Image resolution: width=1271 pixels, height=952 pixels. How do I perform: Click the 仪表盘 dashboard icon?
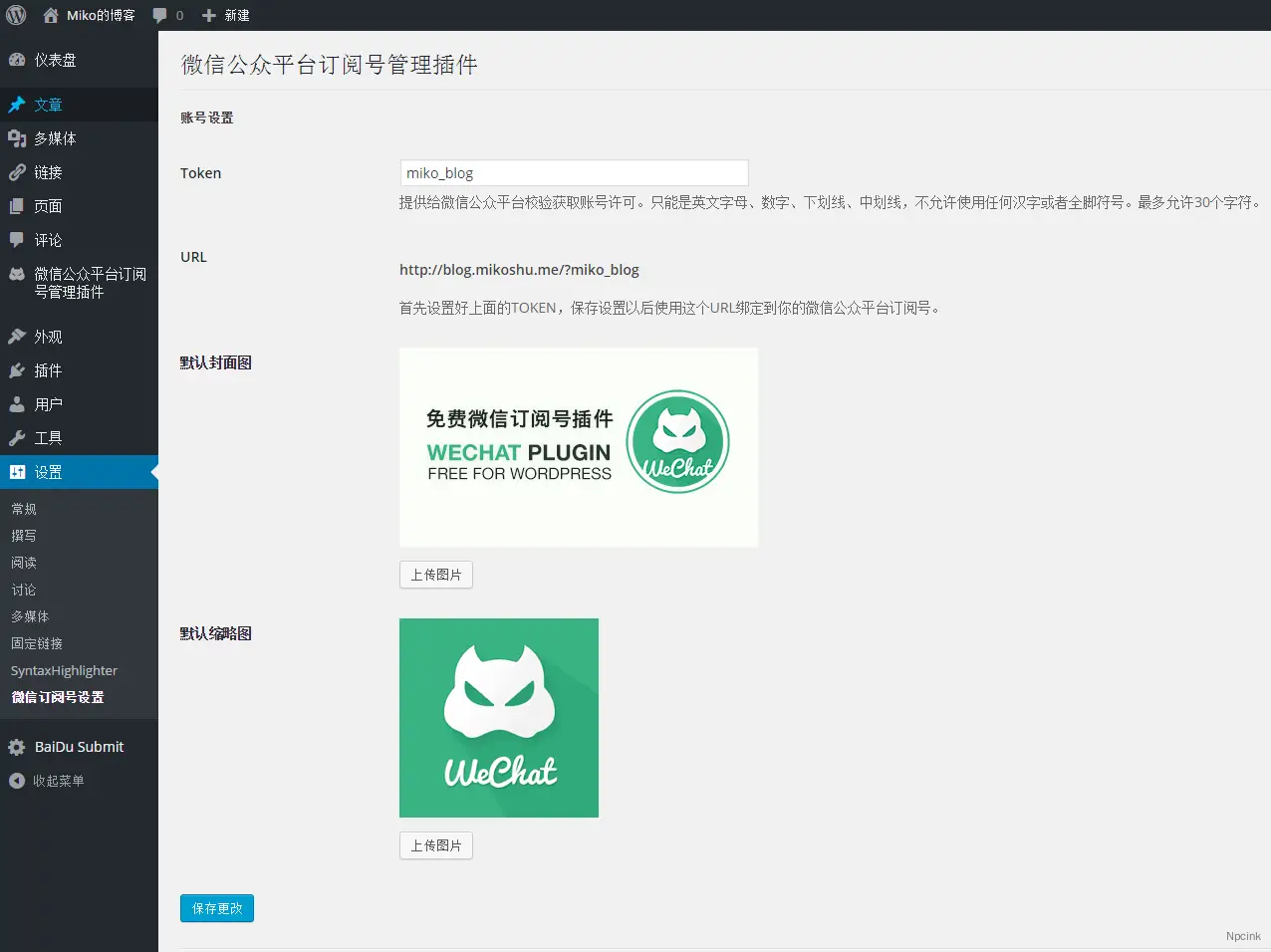17,60
